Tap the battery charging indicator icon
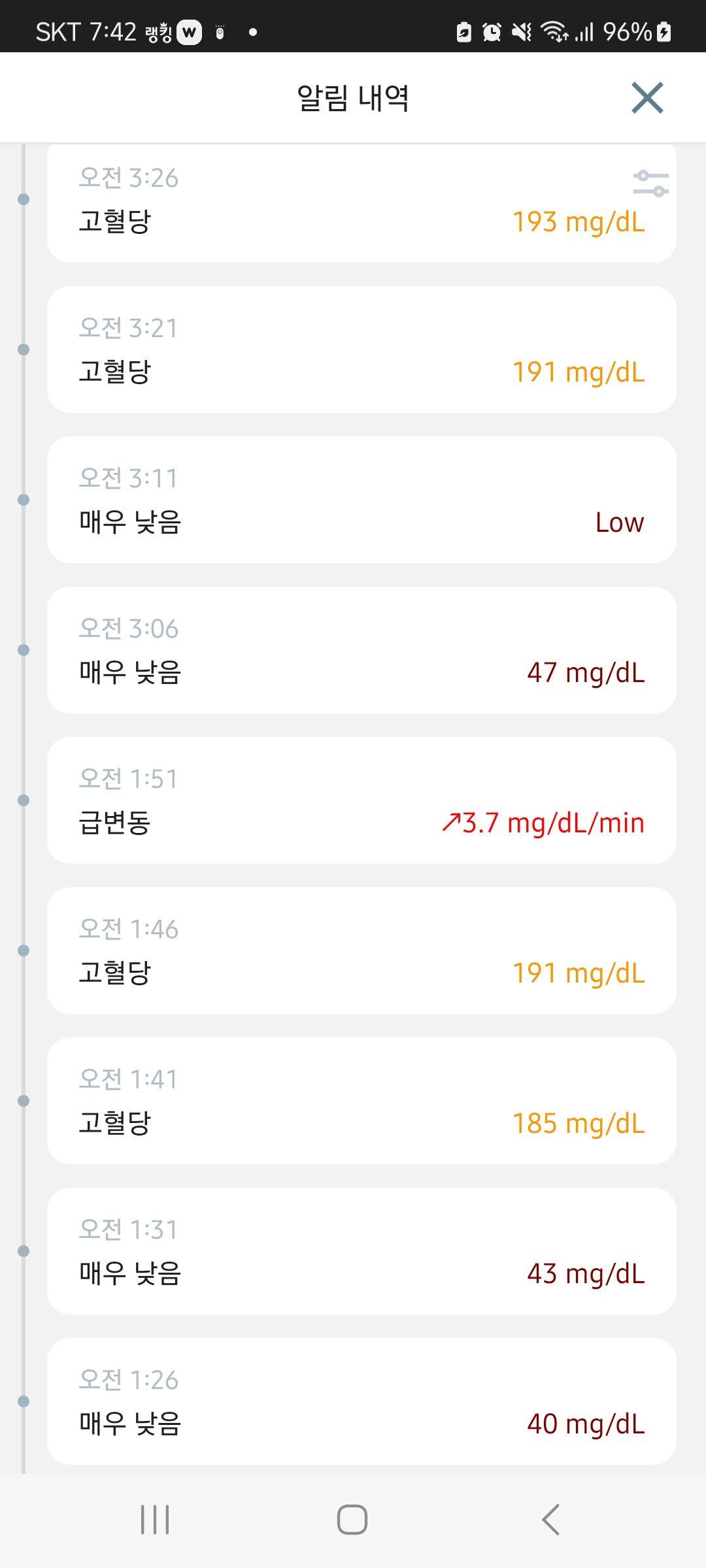706x1568 pixels. (x=664, y=31)
